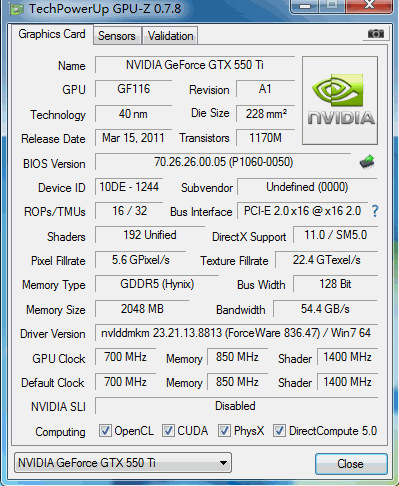Click the GPU Clock field 700 MHz

125,357
